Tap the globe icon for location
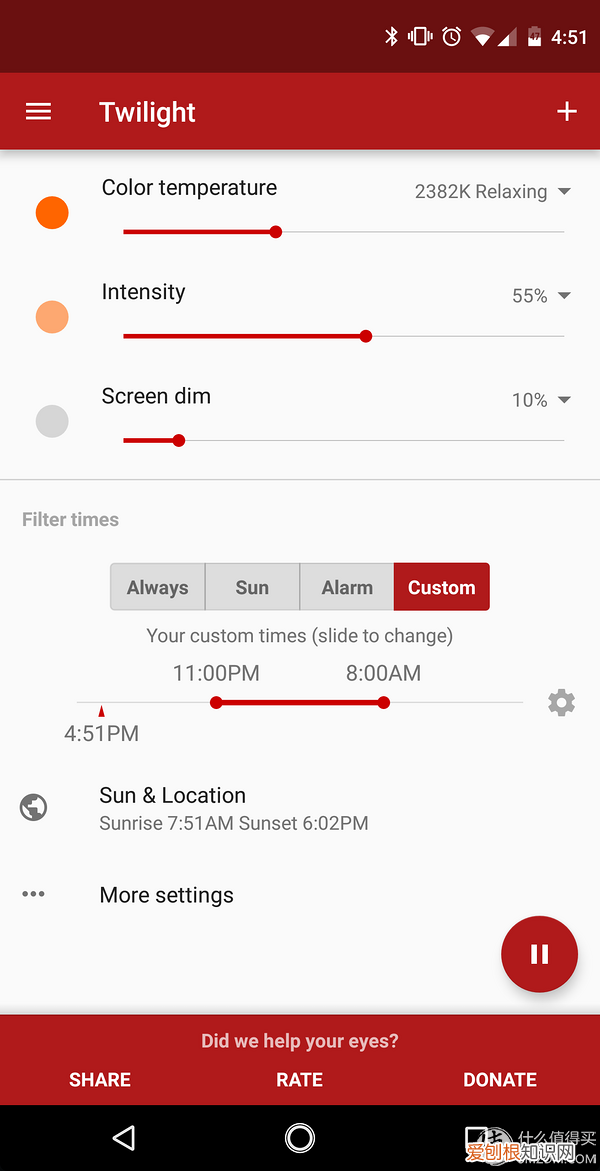600x1171 pixels. coord(34,807)
